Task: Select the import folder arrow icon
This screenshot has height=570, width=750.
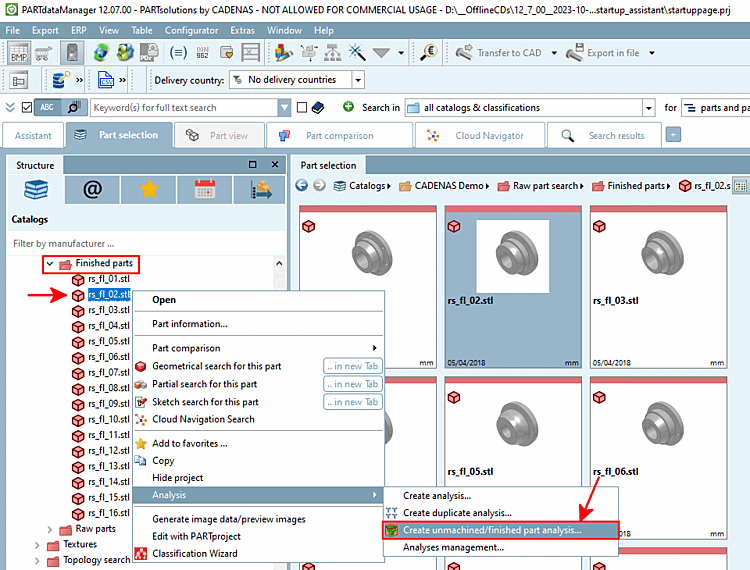Action: click(261, 190)
